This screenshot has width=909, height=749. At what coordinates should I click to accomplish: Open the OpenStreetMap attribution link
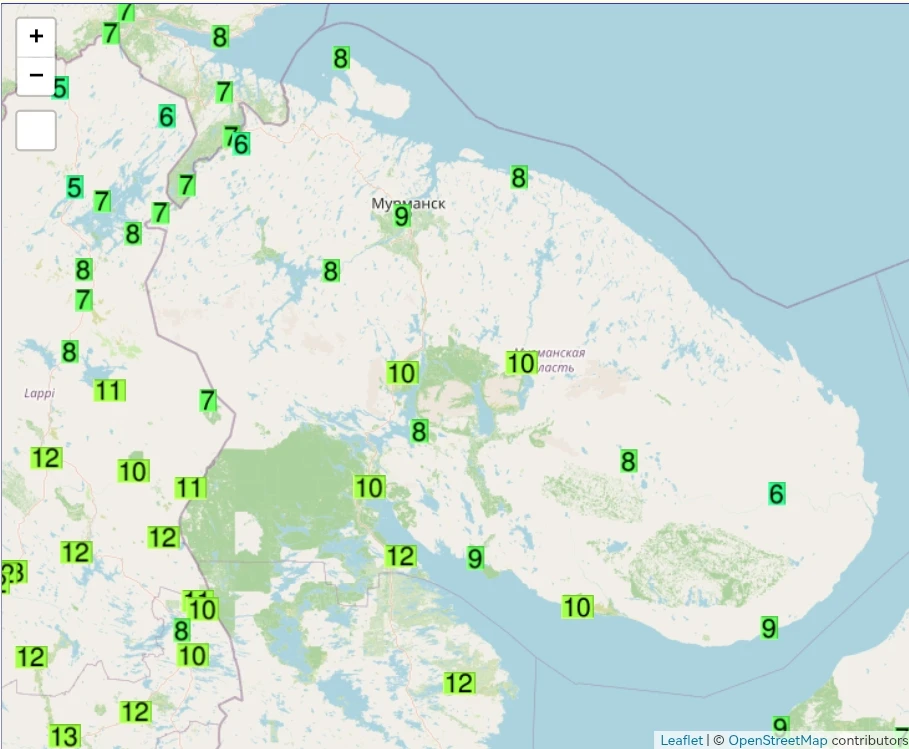(x=777, y=740)
